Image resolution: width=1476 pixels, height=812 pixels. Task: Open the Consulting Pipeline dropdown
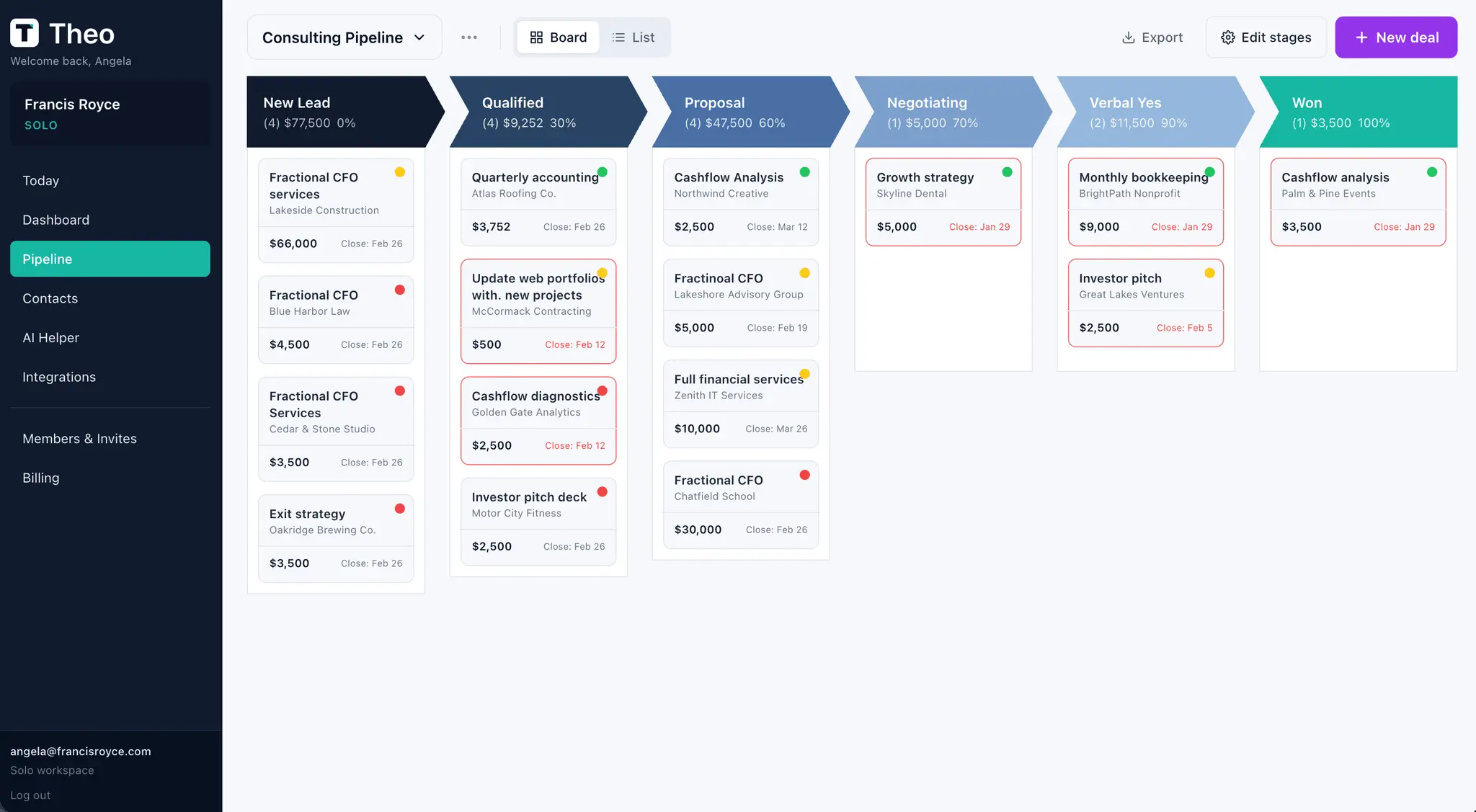coord(344,37)
